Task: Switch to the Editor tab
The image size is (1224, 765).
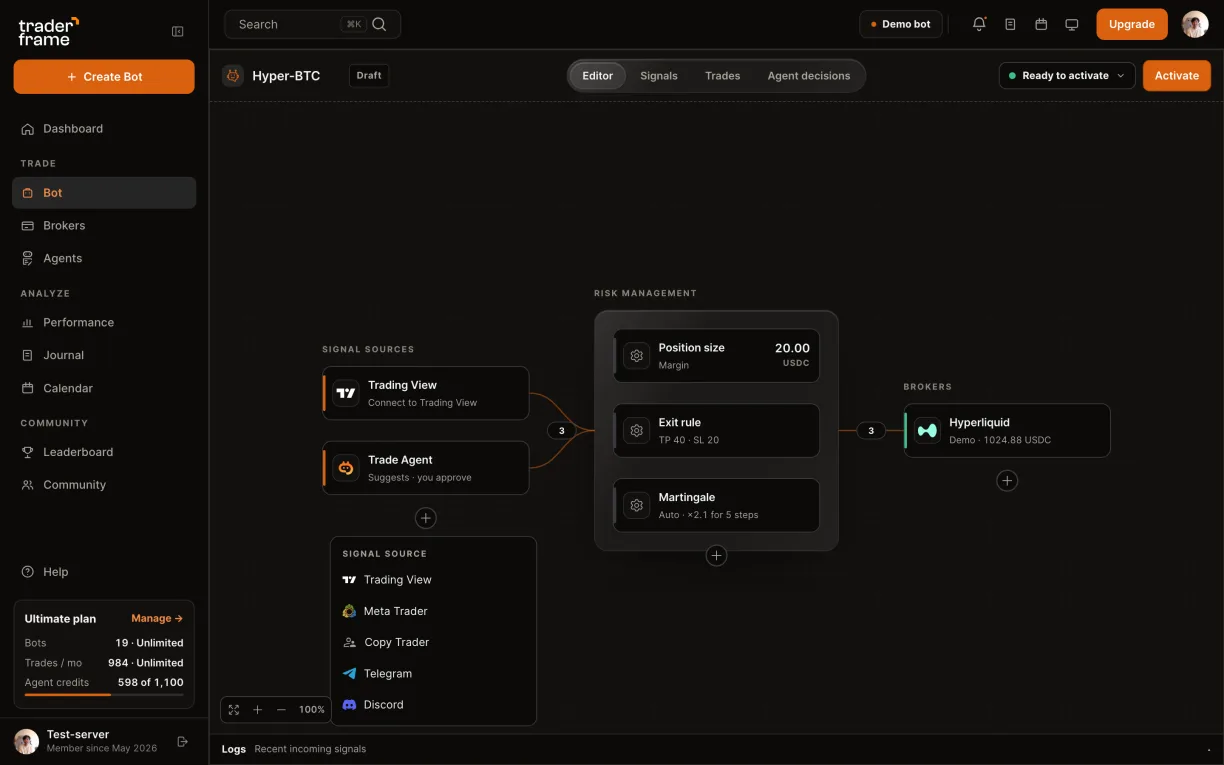Action: click(598, 76)
